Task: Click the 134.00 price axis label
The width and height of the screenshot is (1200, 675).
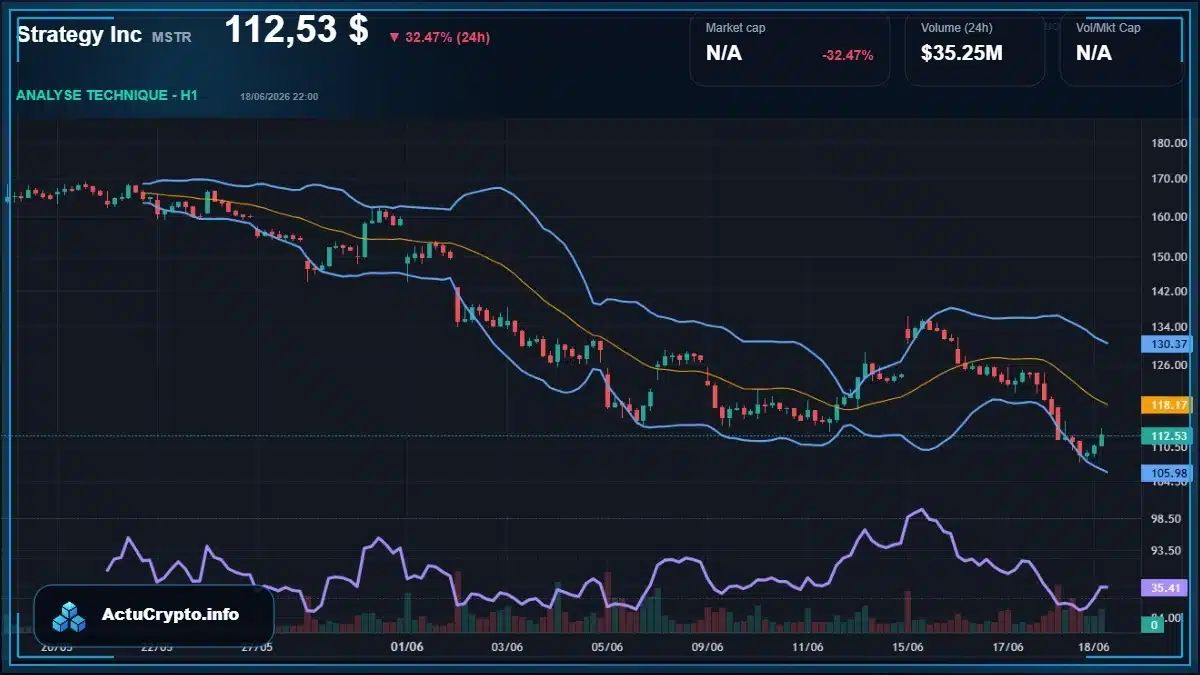Action: click(x=1168, y=327)
